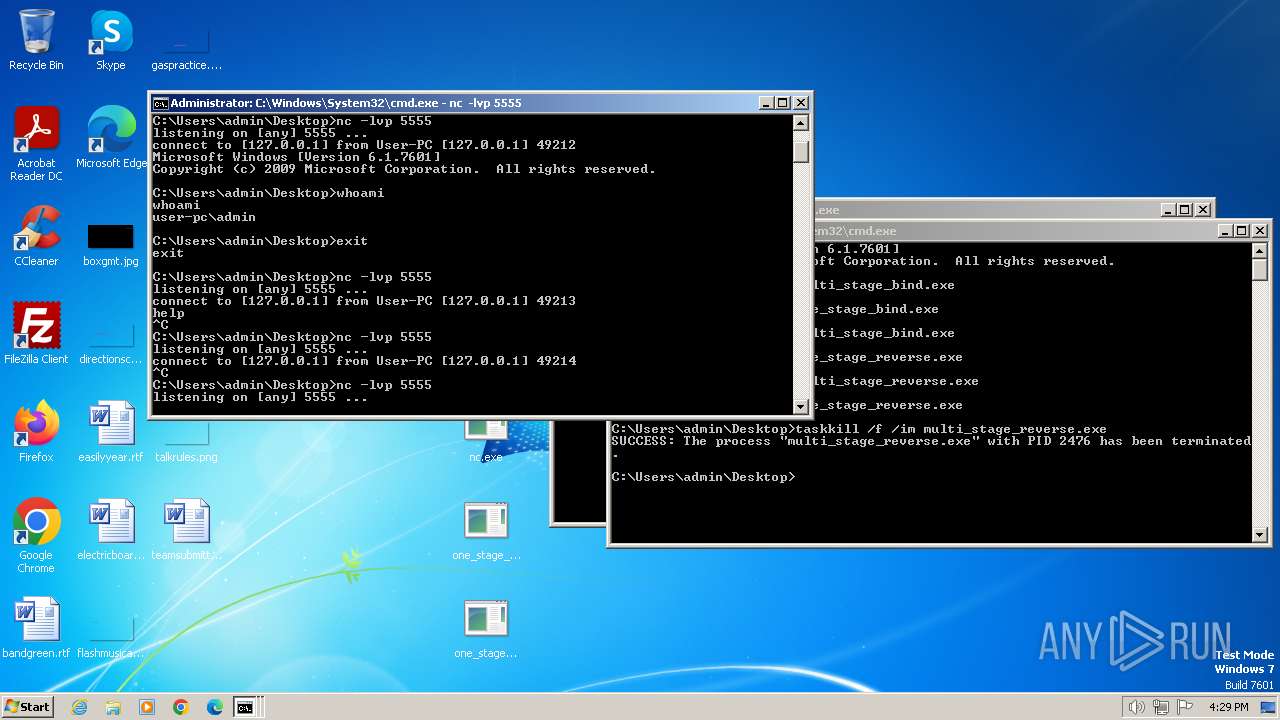
Task: Select the teamsubmitt document icon
Action: tap(186, 530)
